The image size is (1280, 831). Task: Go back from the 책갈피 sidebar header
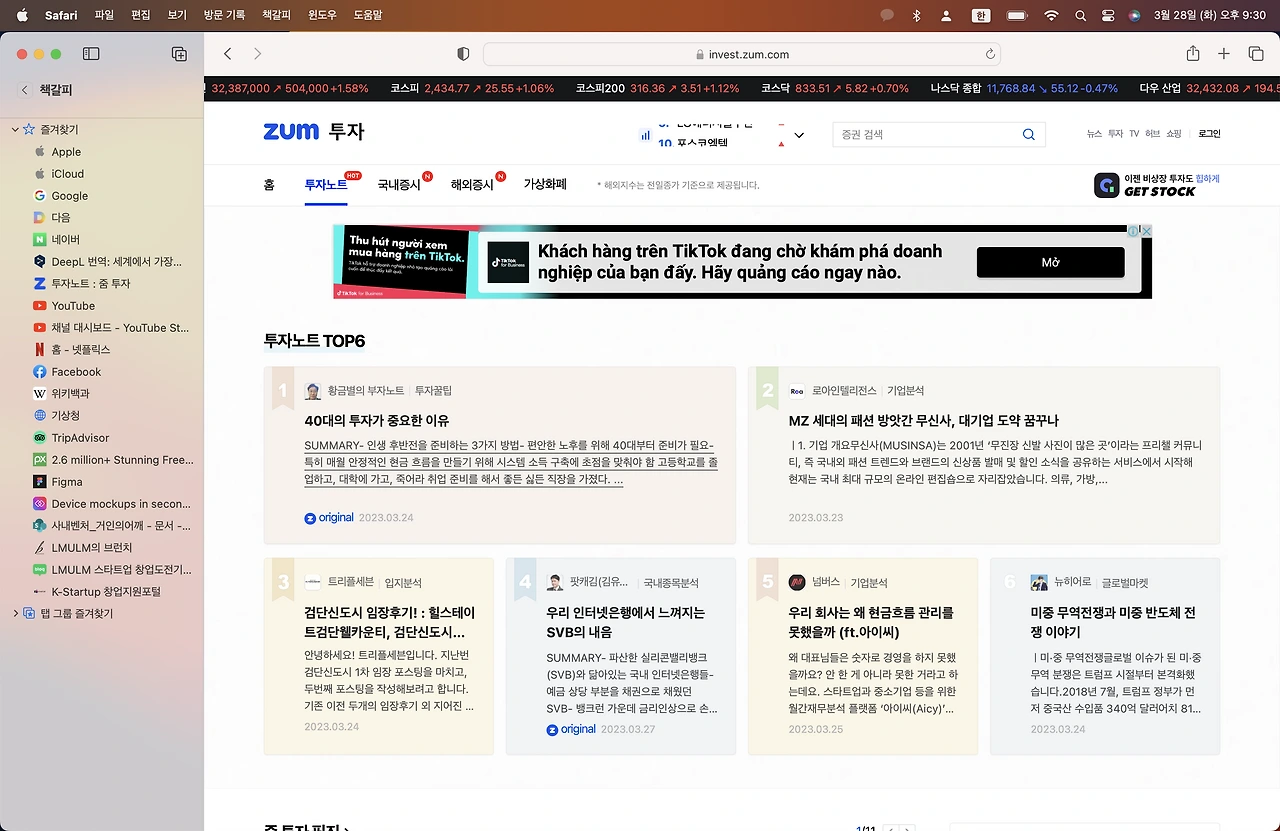click(x=25, y=90)
